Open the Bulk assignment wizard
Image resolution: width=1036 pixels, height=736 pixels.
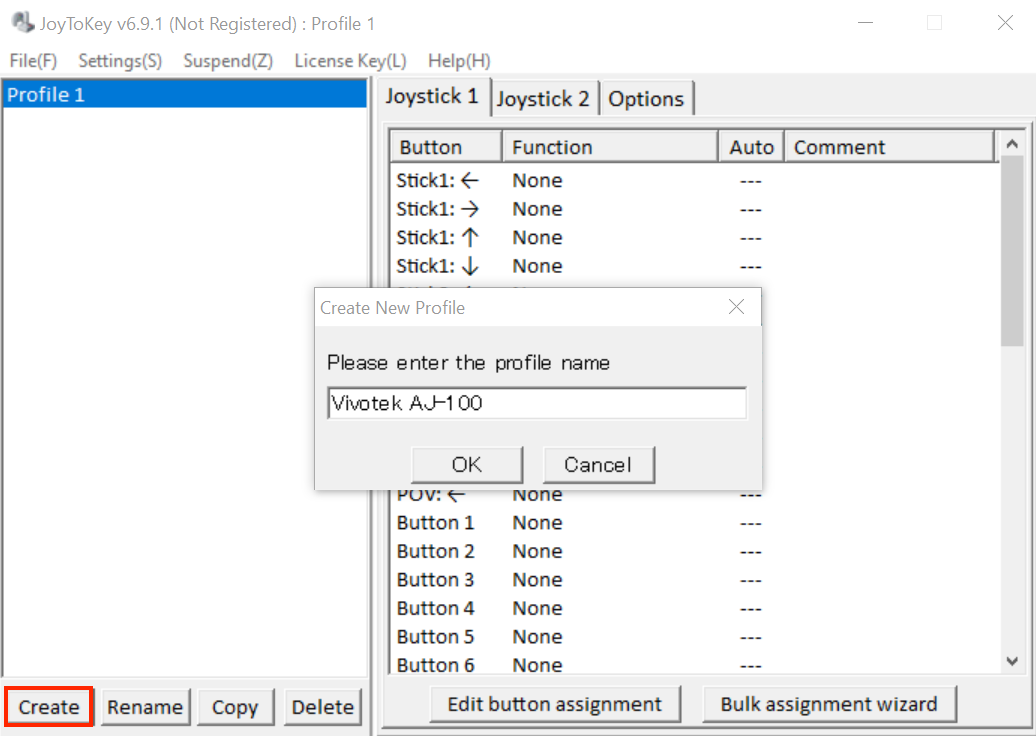pyautogui.click(x=829, y=704)
